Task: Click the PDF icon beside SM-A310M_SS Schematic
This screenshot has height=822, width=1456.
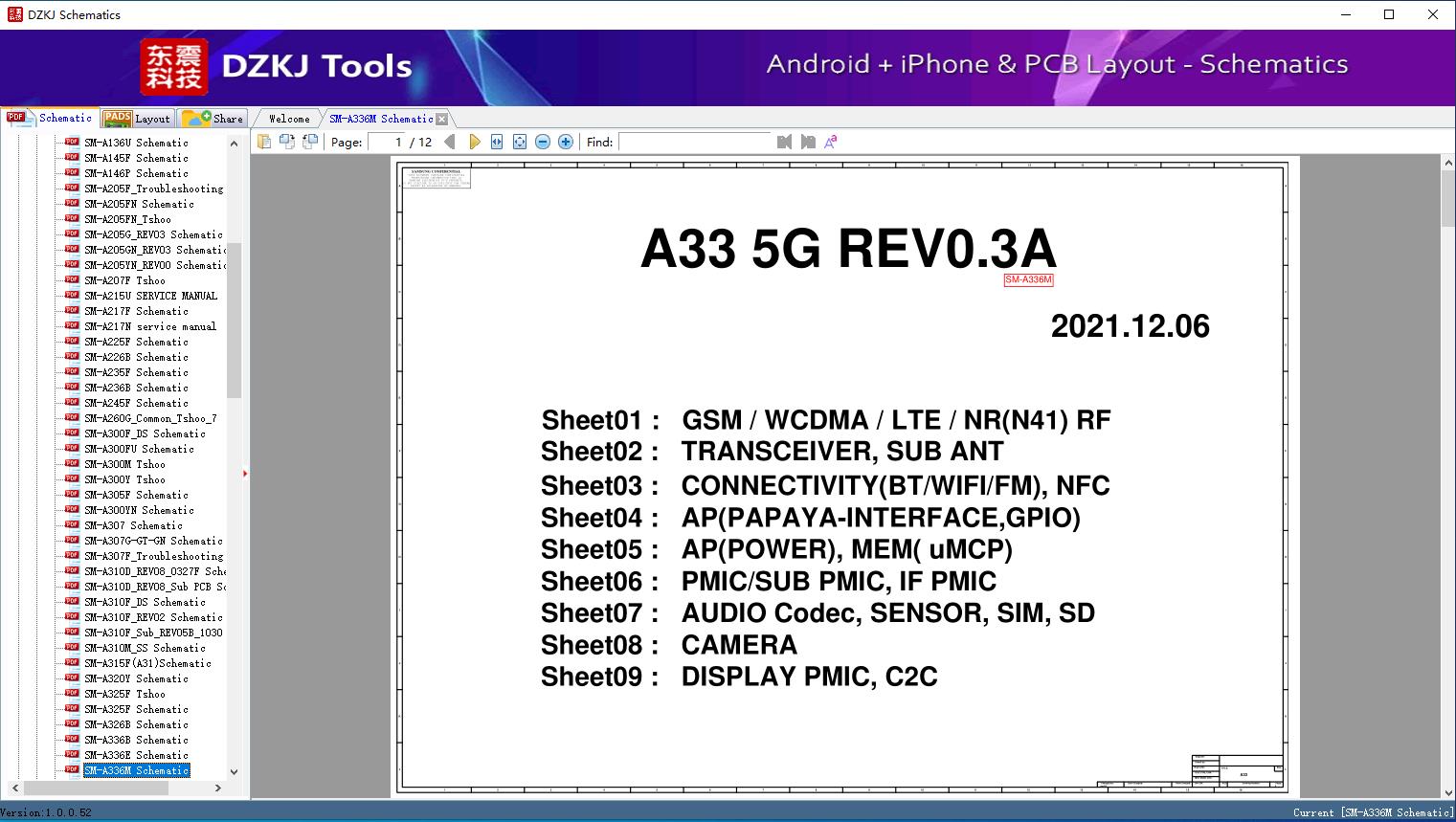Action: point(72,648)
